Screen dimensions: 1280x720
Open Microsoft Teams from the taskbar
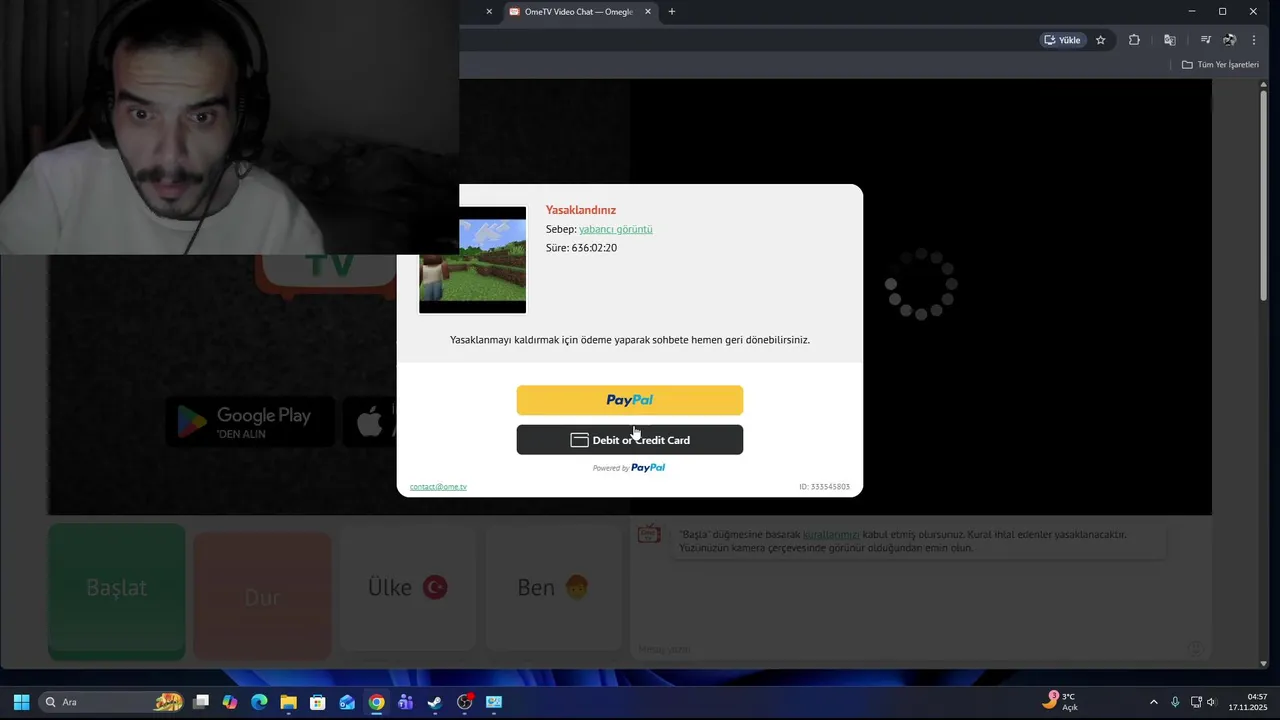point(405,702)
